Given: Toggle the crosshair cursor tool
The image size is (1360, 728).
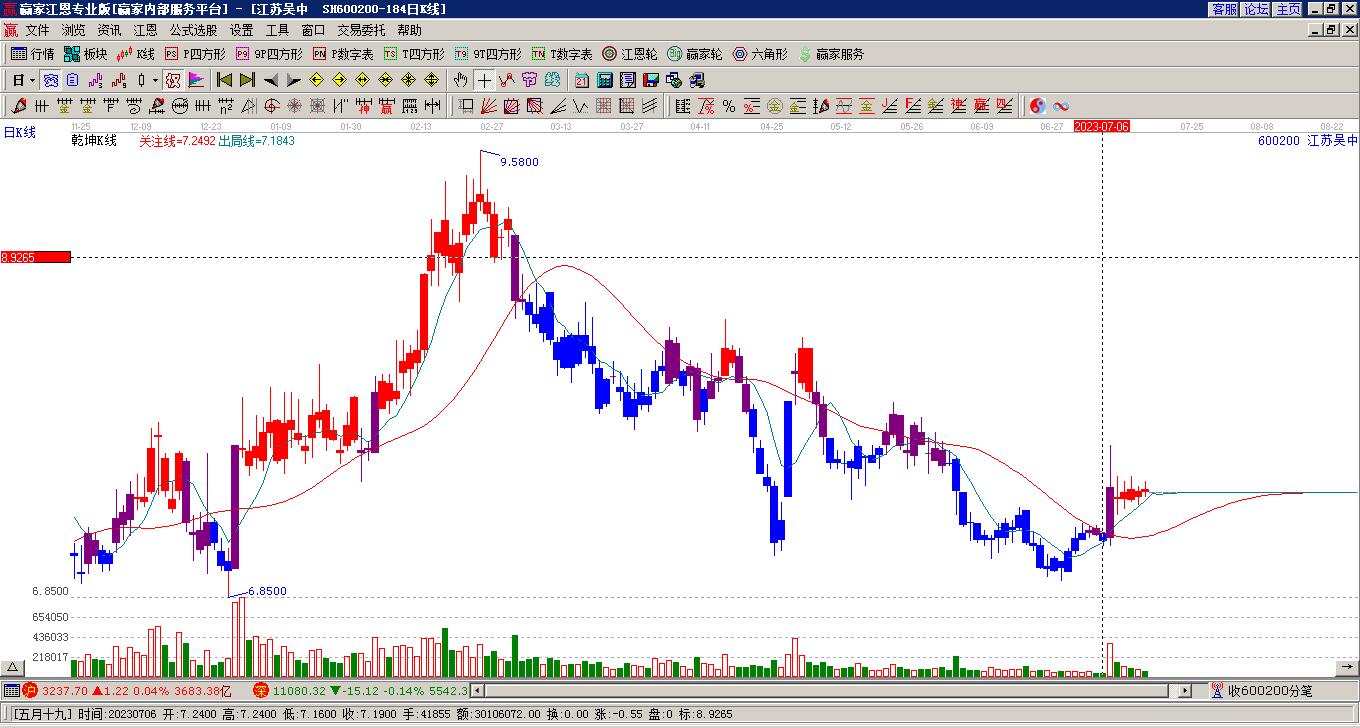Looking at the screenshot, I should pos(484,80).
